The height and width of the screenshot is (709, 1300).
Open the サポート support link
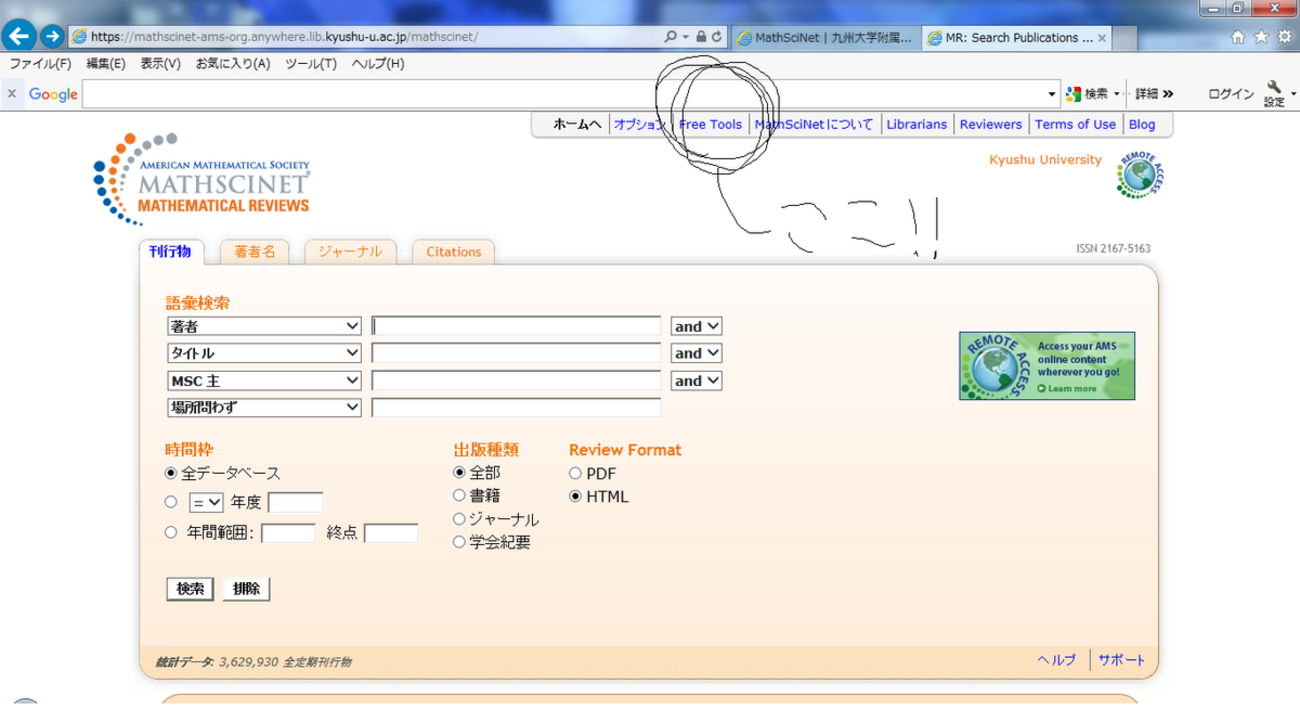click(1122, 660)
